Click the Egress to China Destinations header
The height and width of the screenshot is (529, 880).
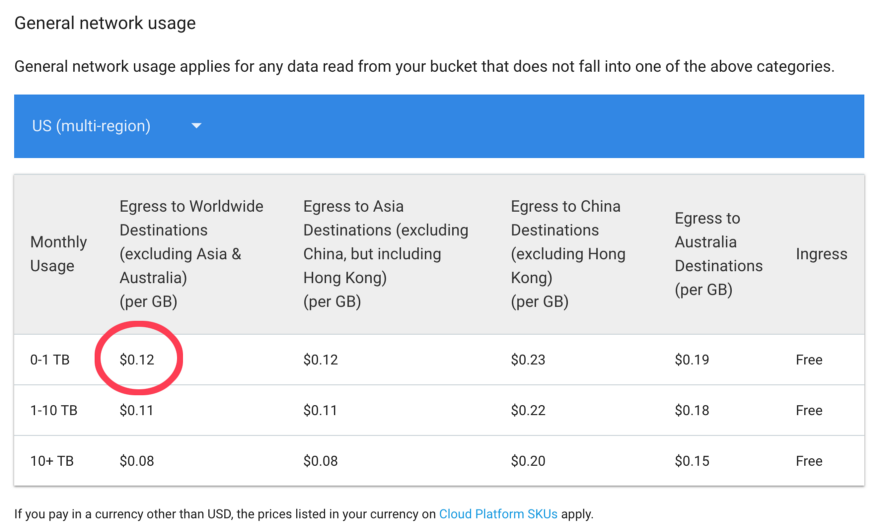pyautogui.click(x=567, y=254)
